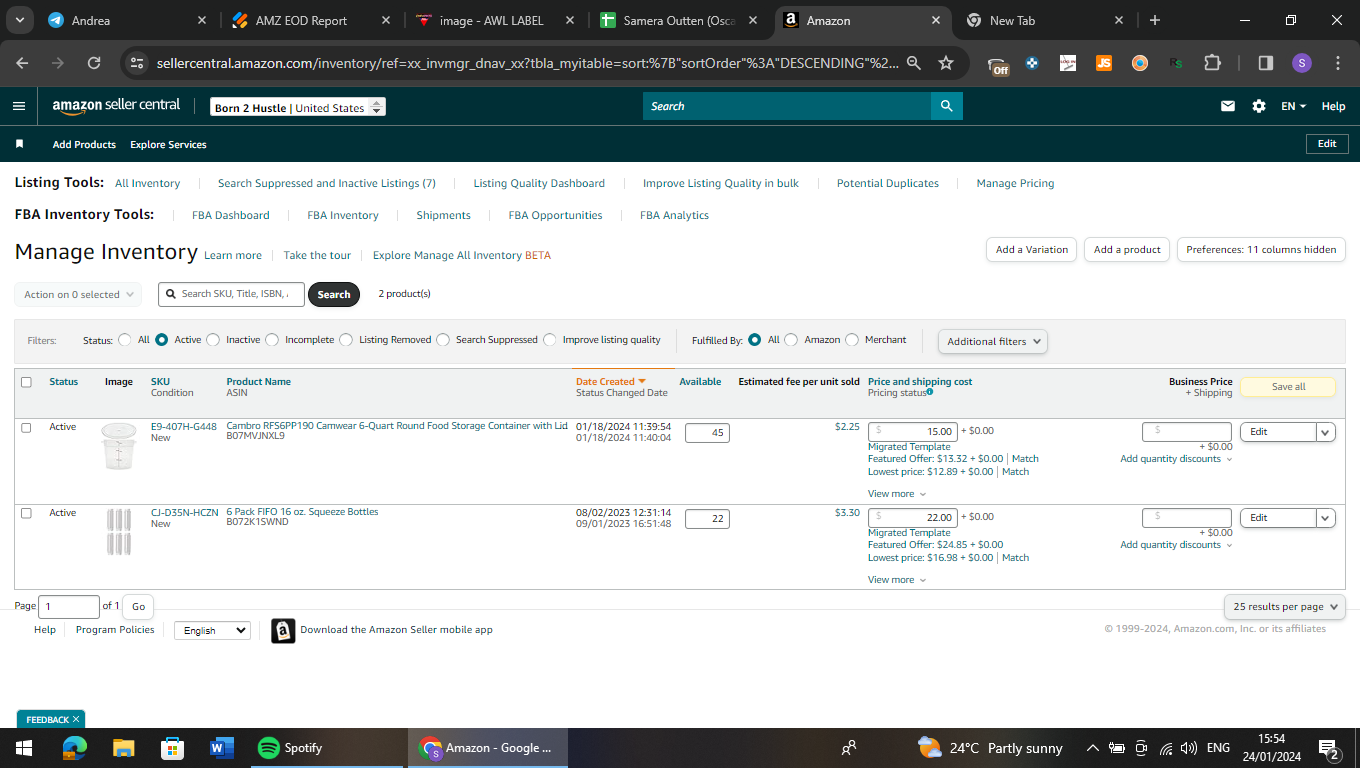Expand Edit dropdown arrow for Cambro row

[1326, 432]
